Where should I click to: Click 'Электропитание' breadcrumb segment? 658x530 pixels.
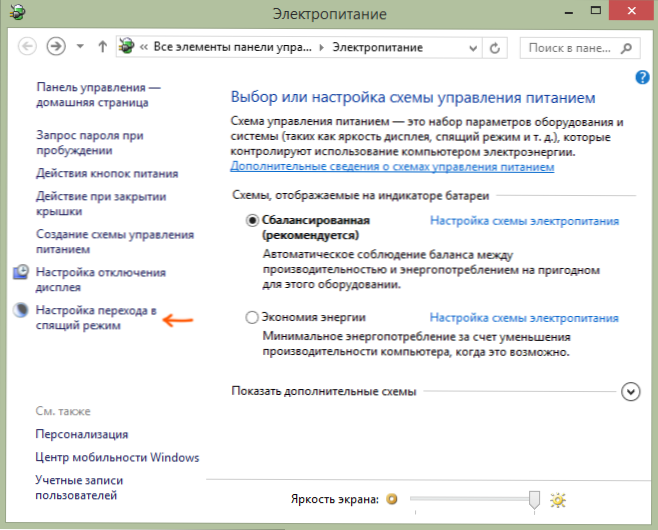[x=377, y=47]
